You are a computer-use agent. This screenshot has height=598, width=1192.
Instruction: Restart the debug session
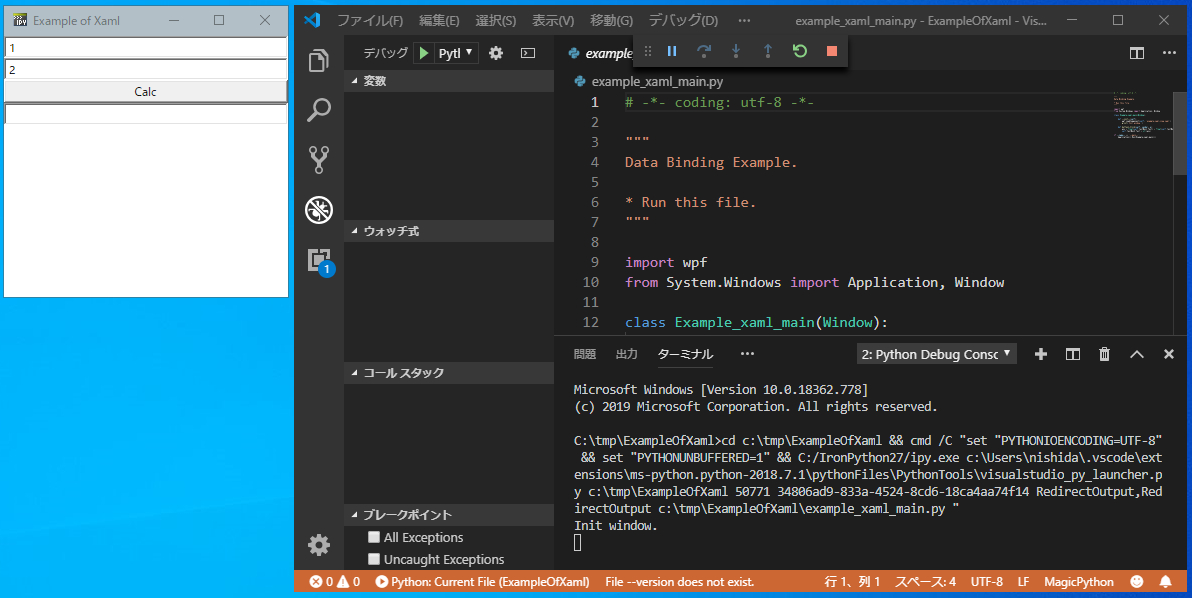point(800,51)
